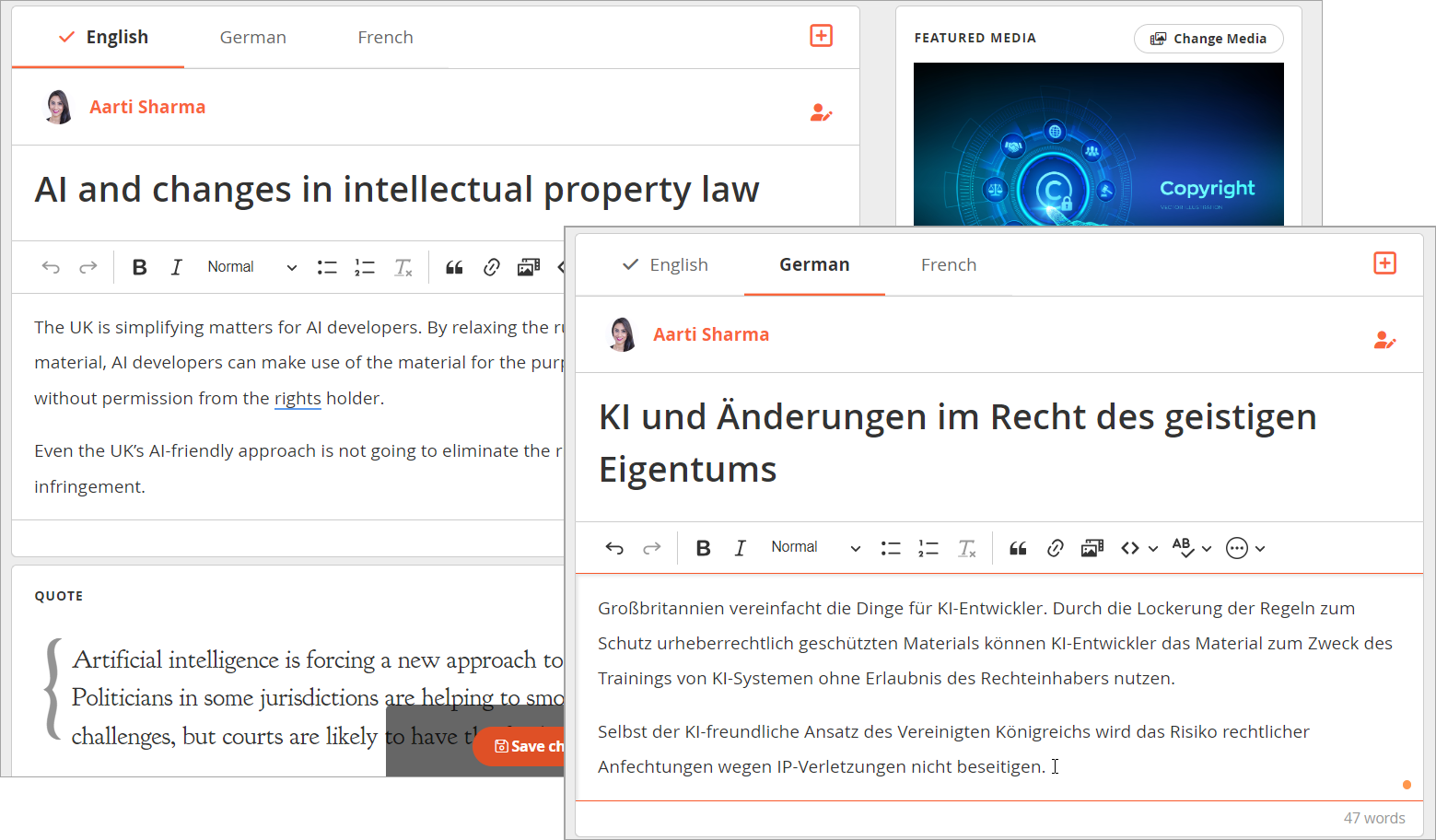Toggle bold in the back window toolbar

point(140,267)
